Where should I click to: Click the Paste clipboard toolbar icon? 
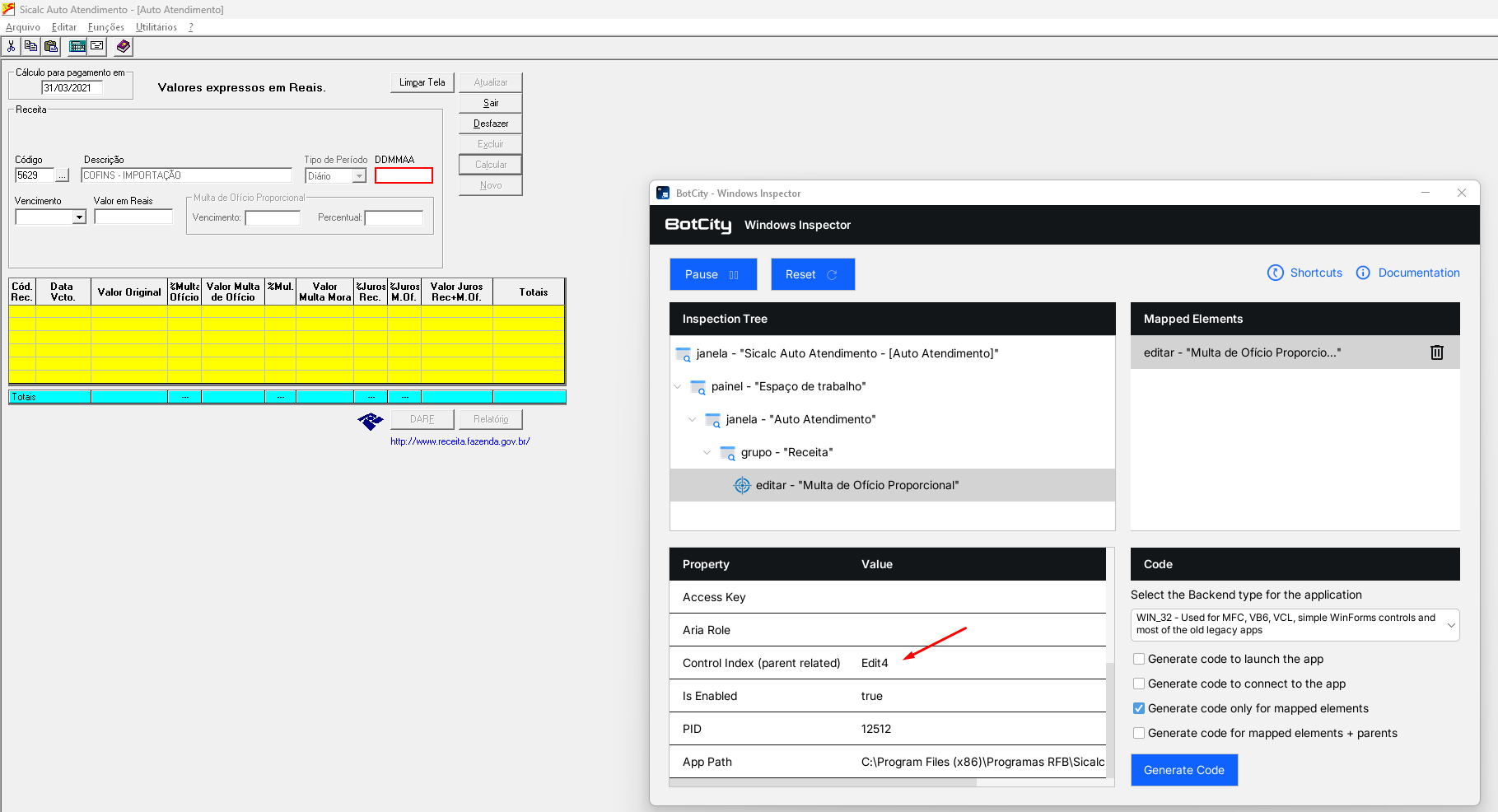51,47
